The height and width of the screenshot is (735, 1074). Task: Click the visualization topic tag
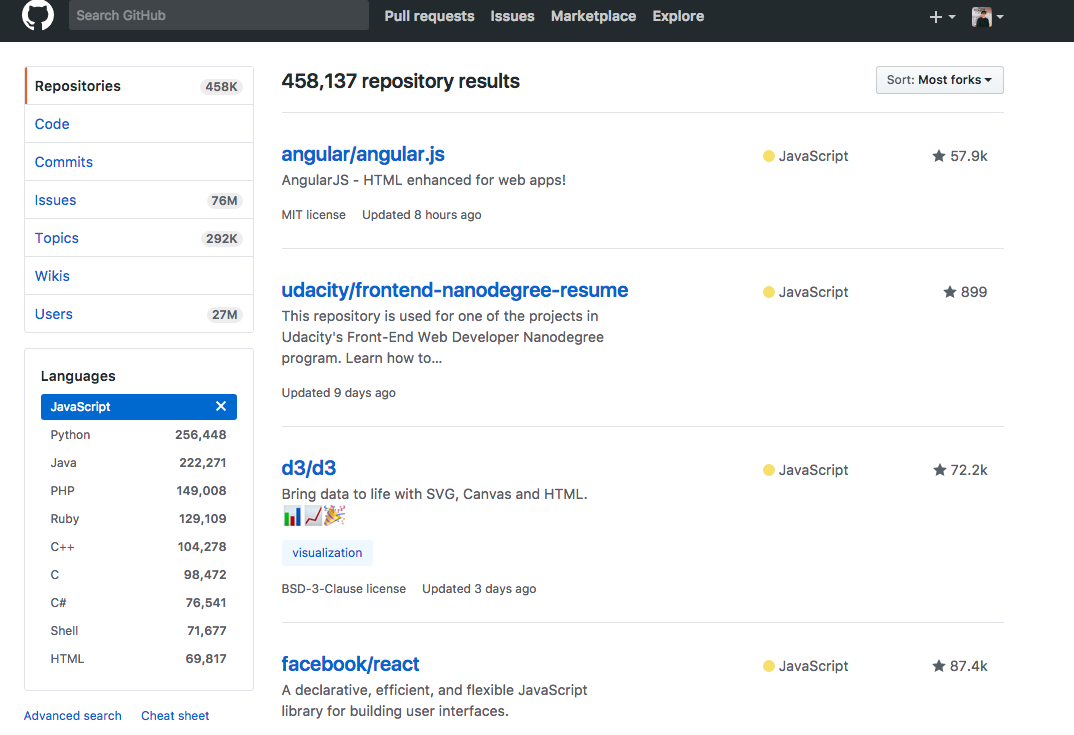pos(327,553)
